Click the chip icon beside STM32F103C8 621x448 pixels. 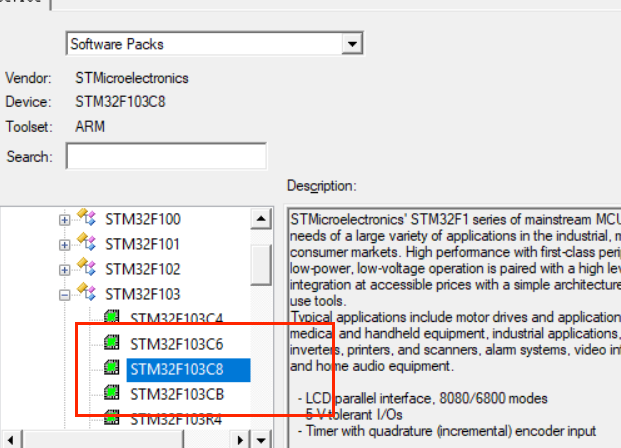tap(112, 367)
